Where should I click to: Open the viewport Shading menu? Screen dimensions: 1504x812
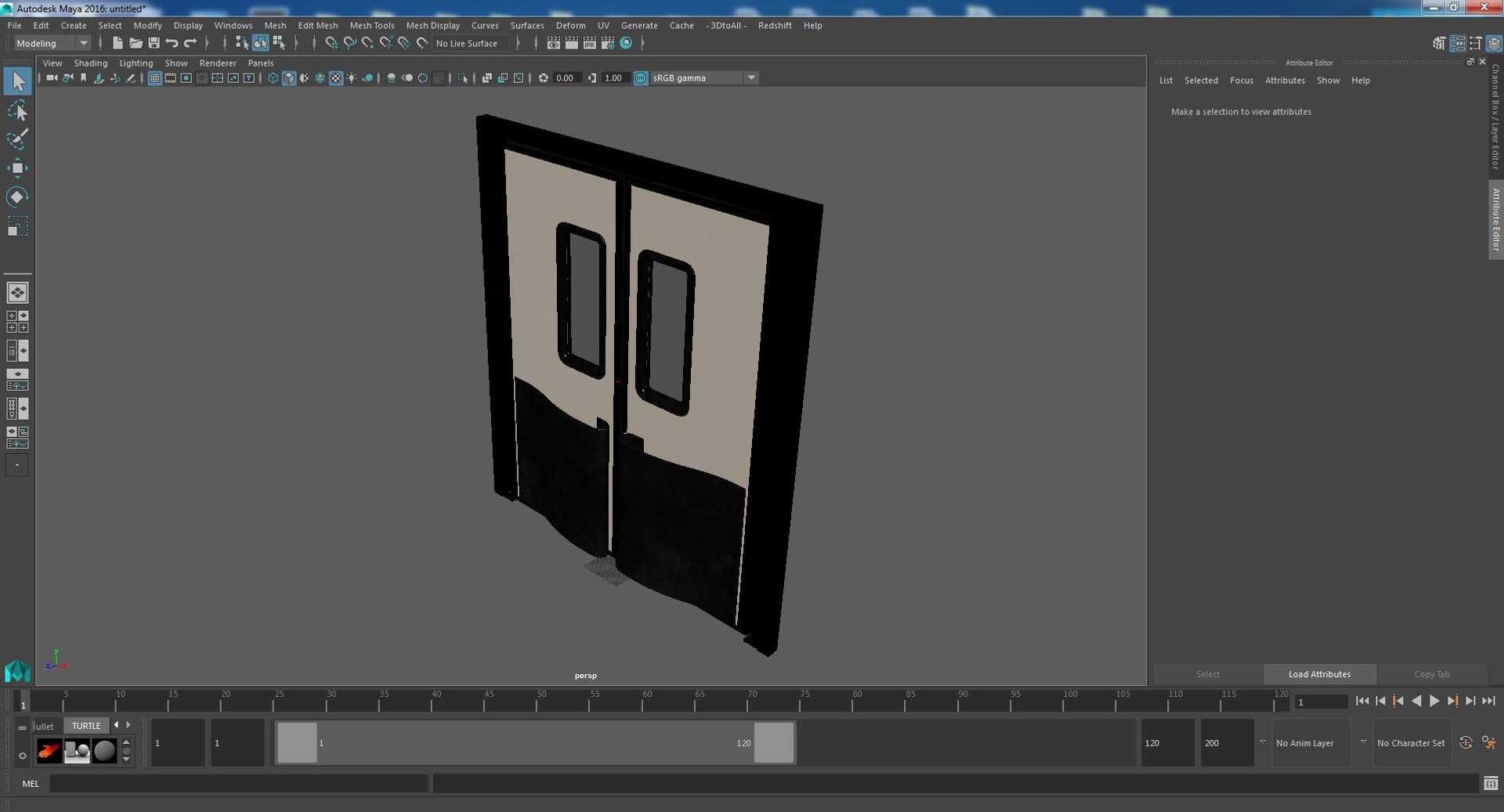pyautogui.click(x=90, y=63)
